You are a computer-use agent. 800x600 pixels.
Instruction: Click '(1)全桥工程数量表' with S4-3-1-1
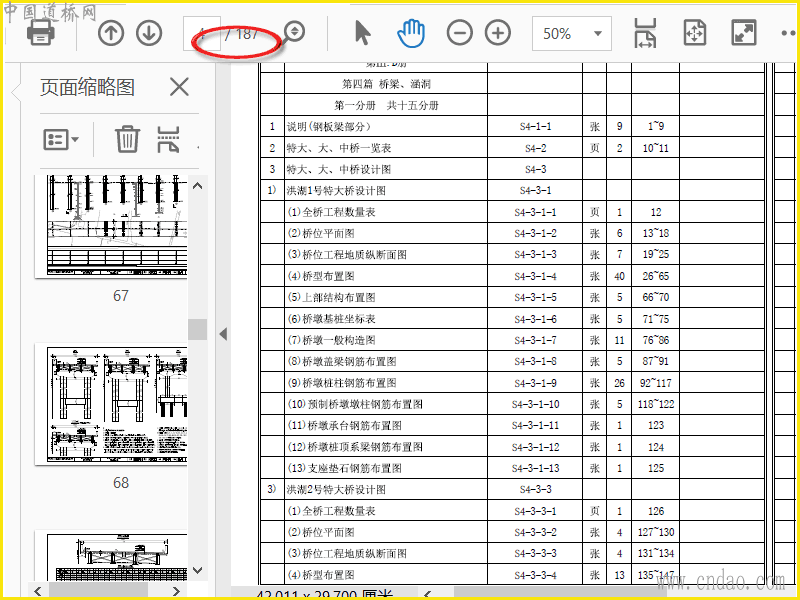[x=331, y=212]
